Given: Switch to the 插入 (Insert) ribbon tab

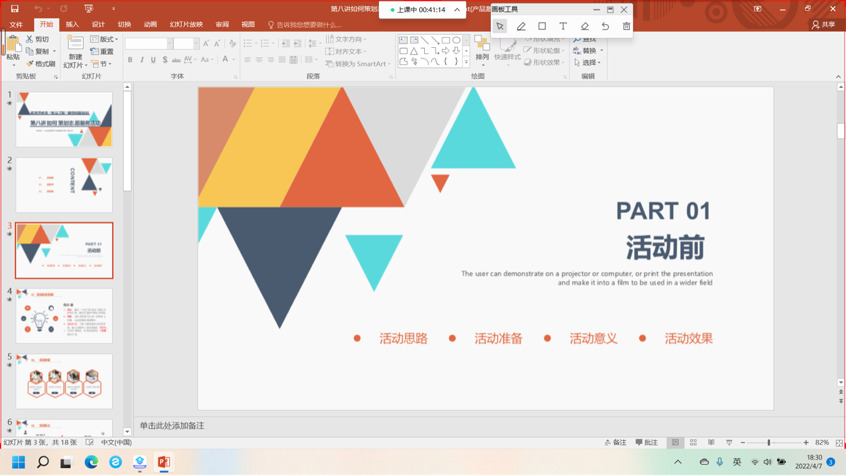Looking at the screenshot, I should pos(72,24).
